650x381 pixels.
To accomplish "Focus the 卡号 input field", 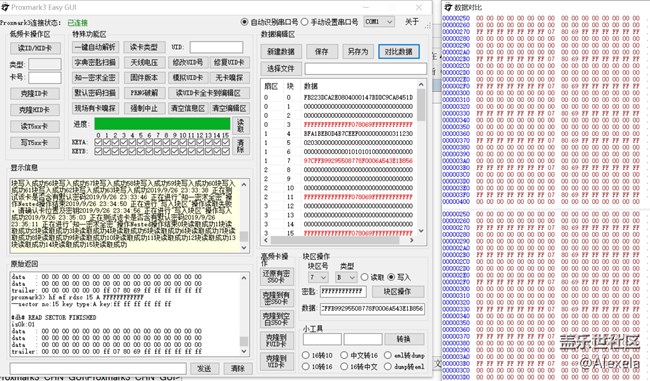I will point(45,78).
